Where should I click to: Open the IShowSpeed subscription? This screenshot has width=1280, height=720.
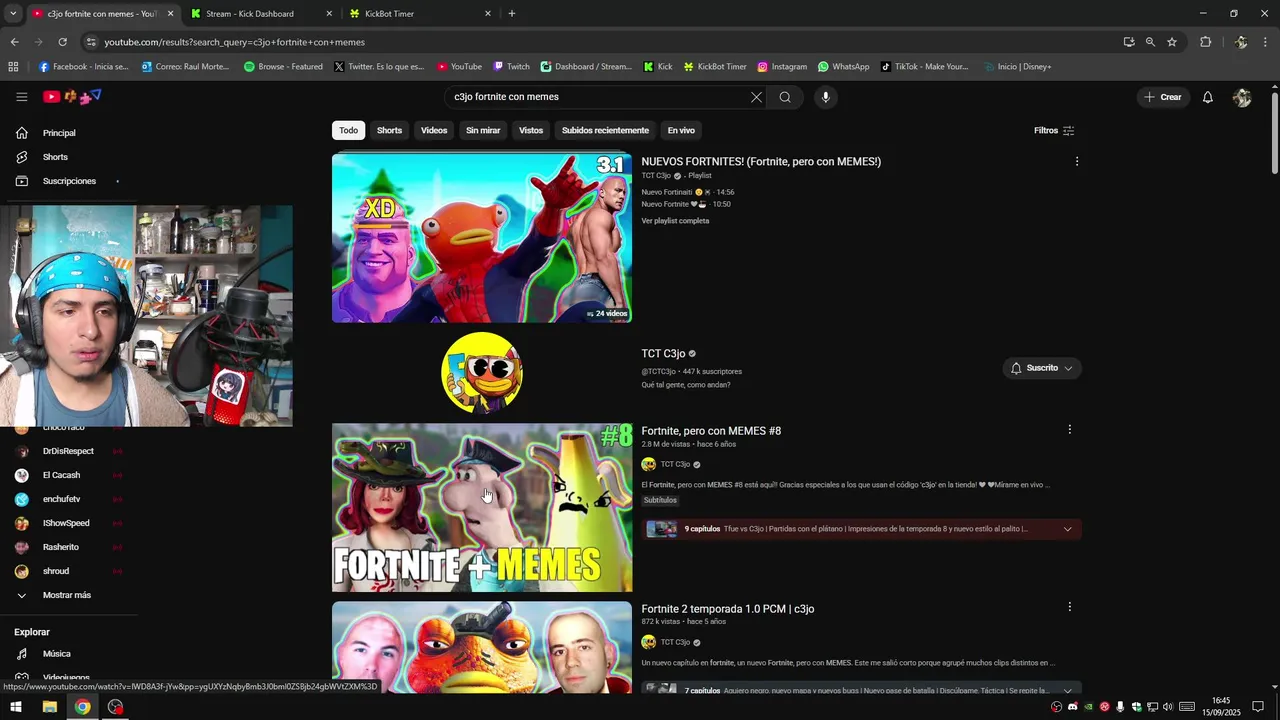66,523
